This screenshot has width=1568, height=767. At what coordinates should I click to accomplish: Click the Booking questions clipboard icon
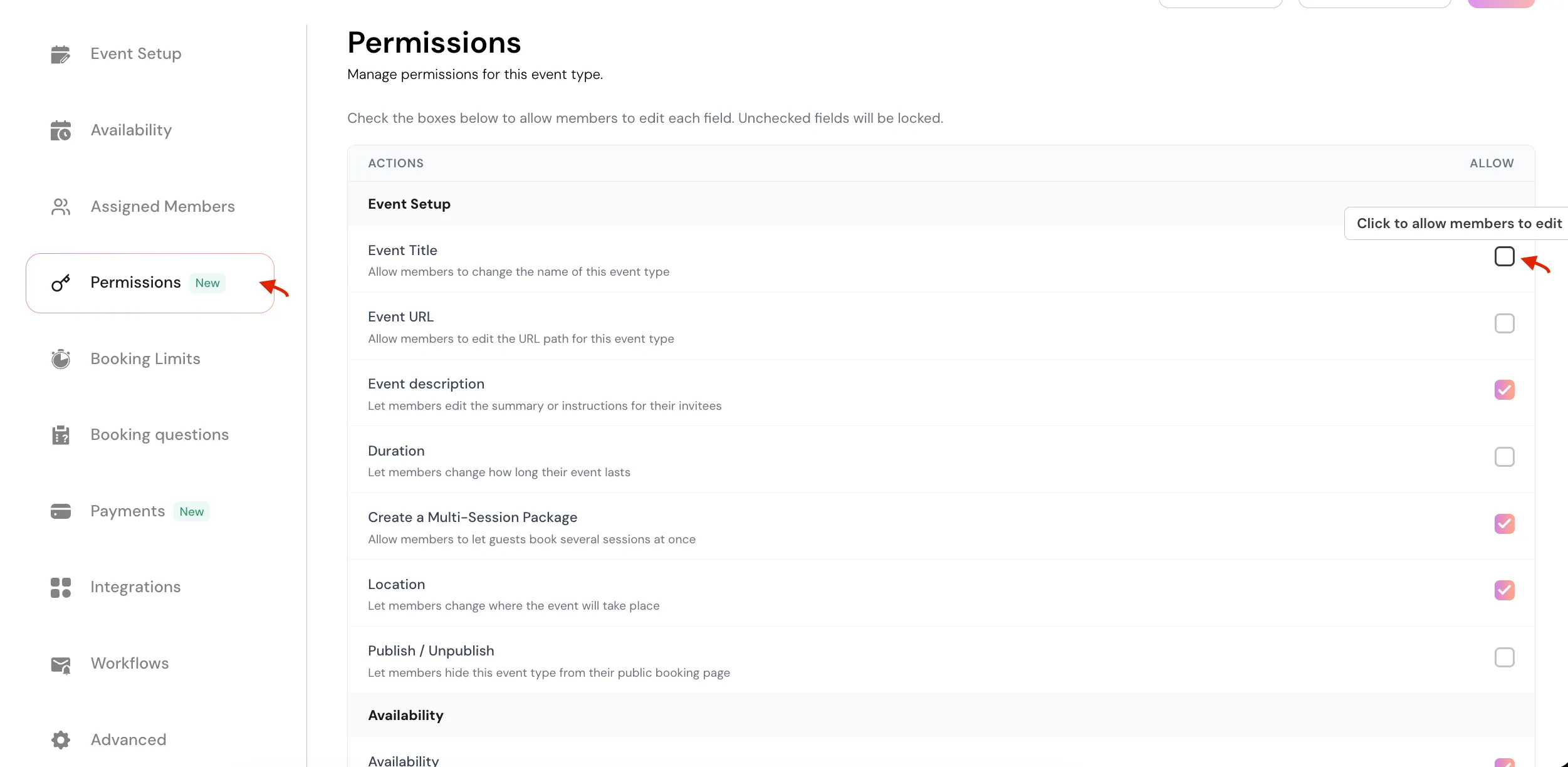pos(60,435)
